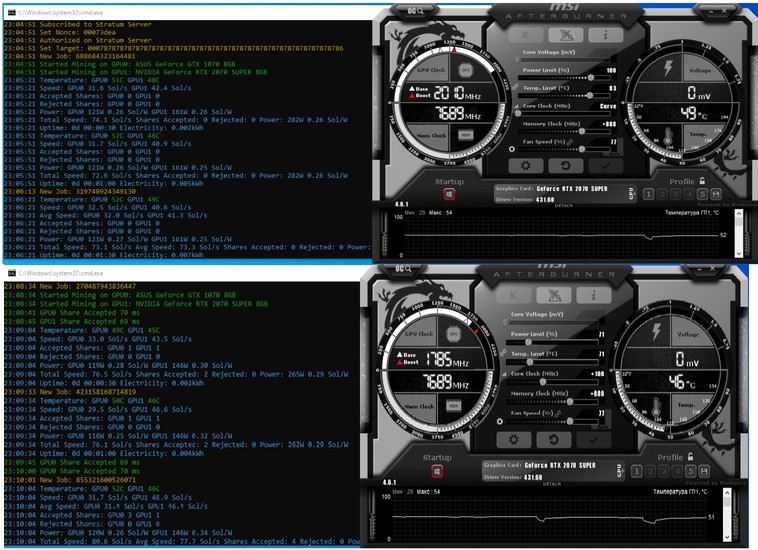758x550 pixels.
Task: Open the info button in the 46°C Afterburner
Action: tap(593, 294)
